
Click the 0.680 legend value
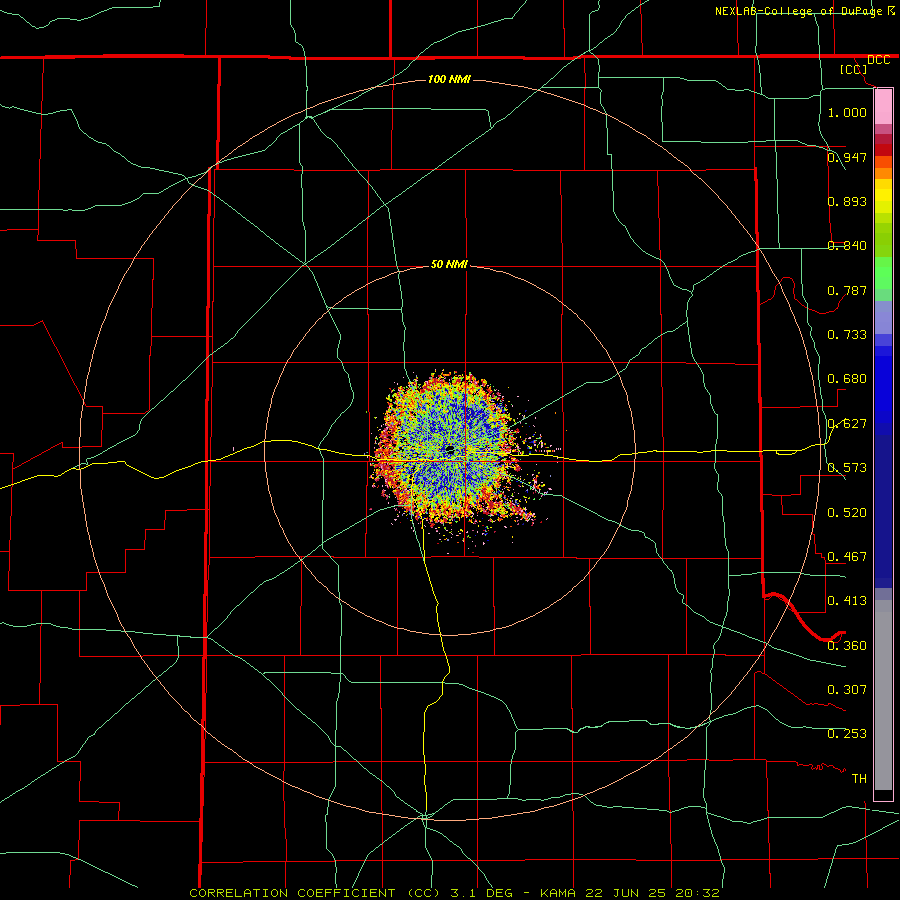pyautogui.click(x=847, y=379)
